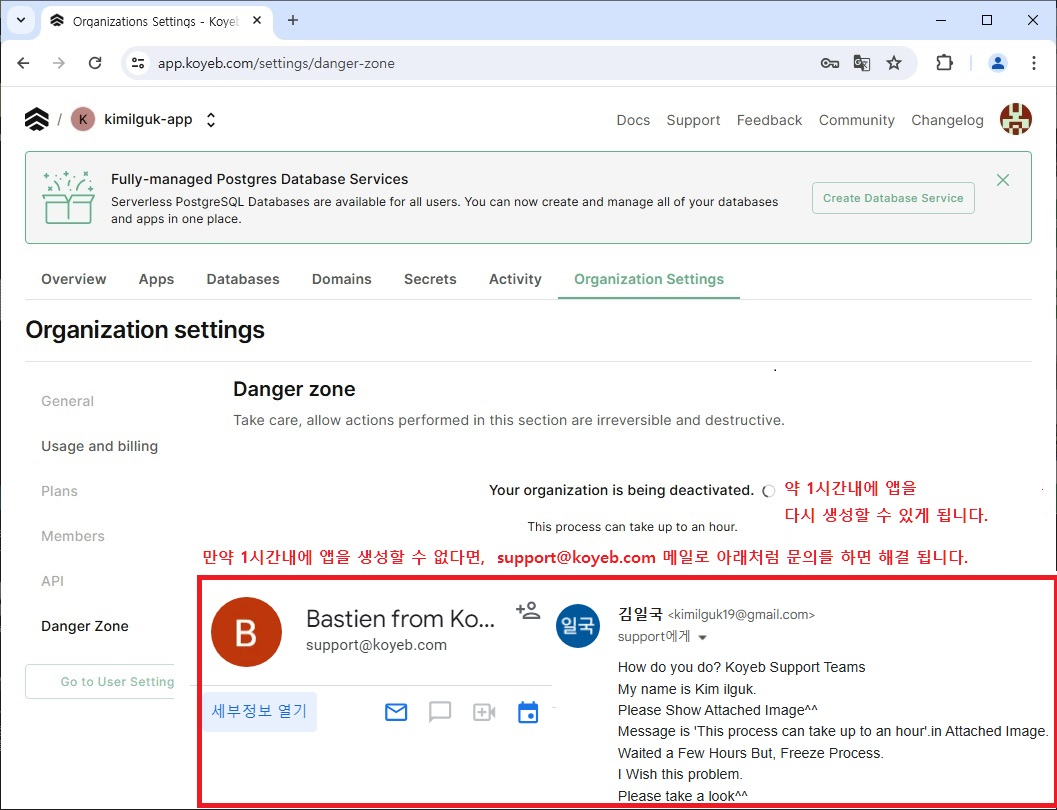1057x810 pixels.
Task: Click the translate page icon
Action: (862, 63)
